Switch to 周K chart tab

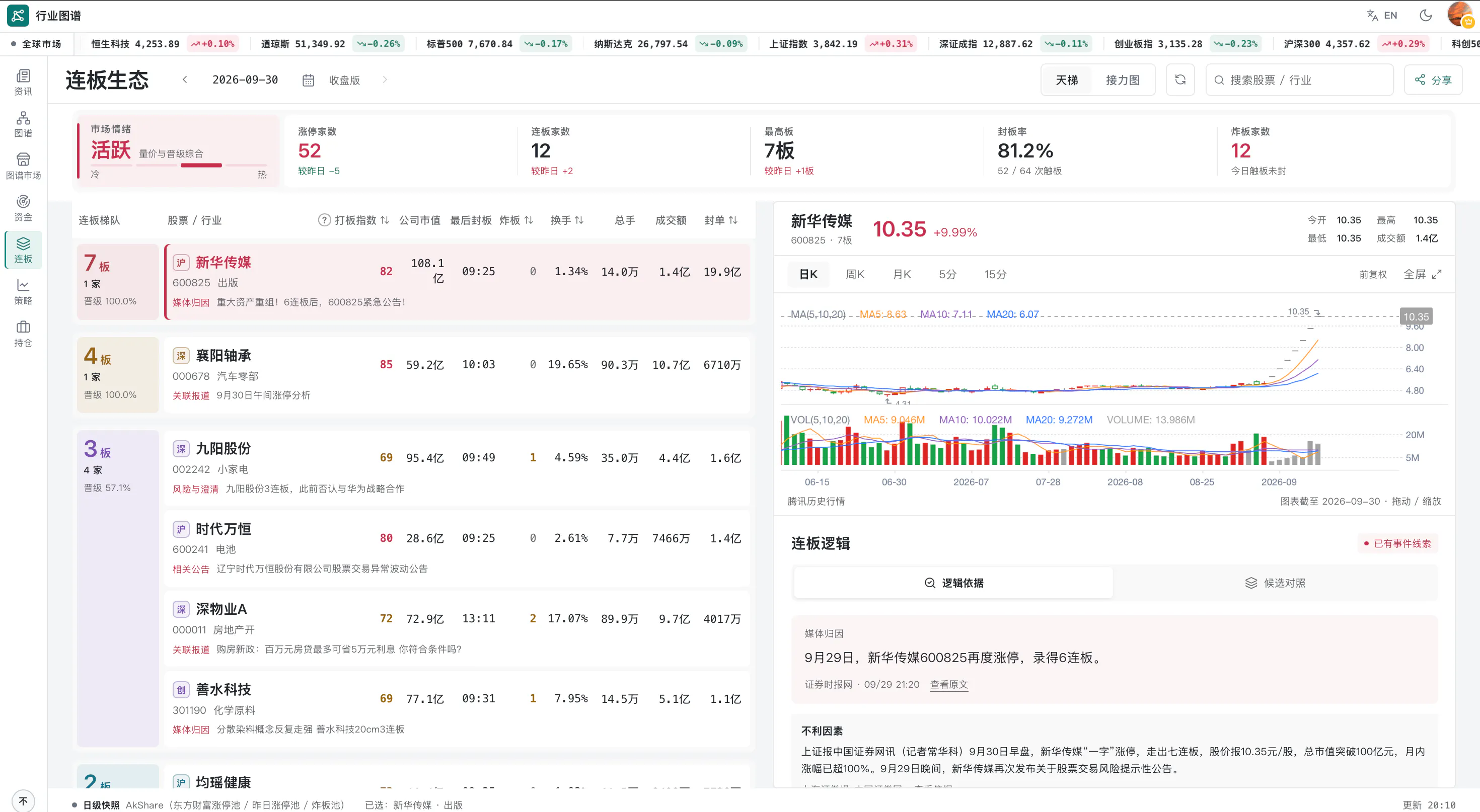click(x=854, y=275)
